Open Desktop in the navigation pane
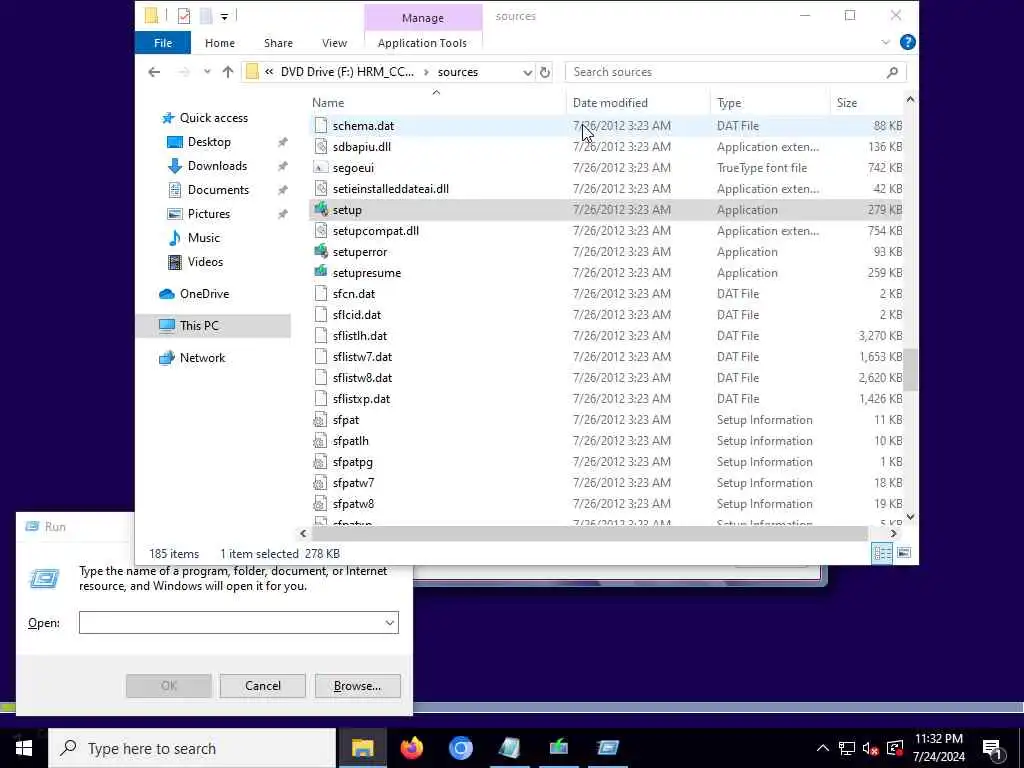 point(209,142)
